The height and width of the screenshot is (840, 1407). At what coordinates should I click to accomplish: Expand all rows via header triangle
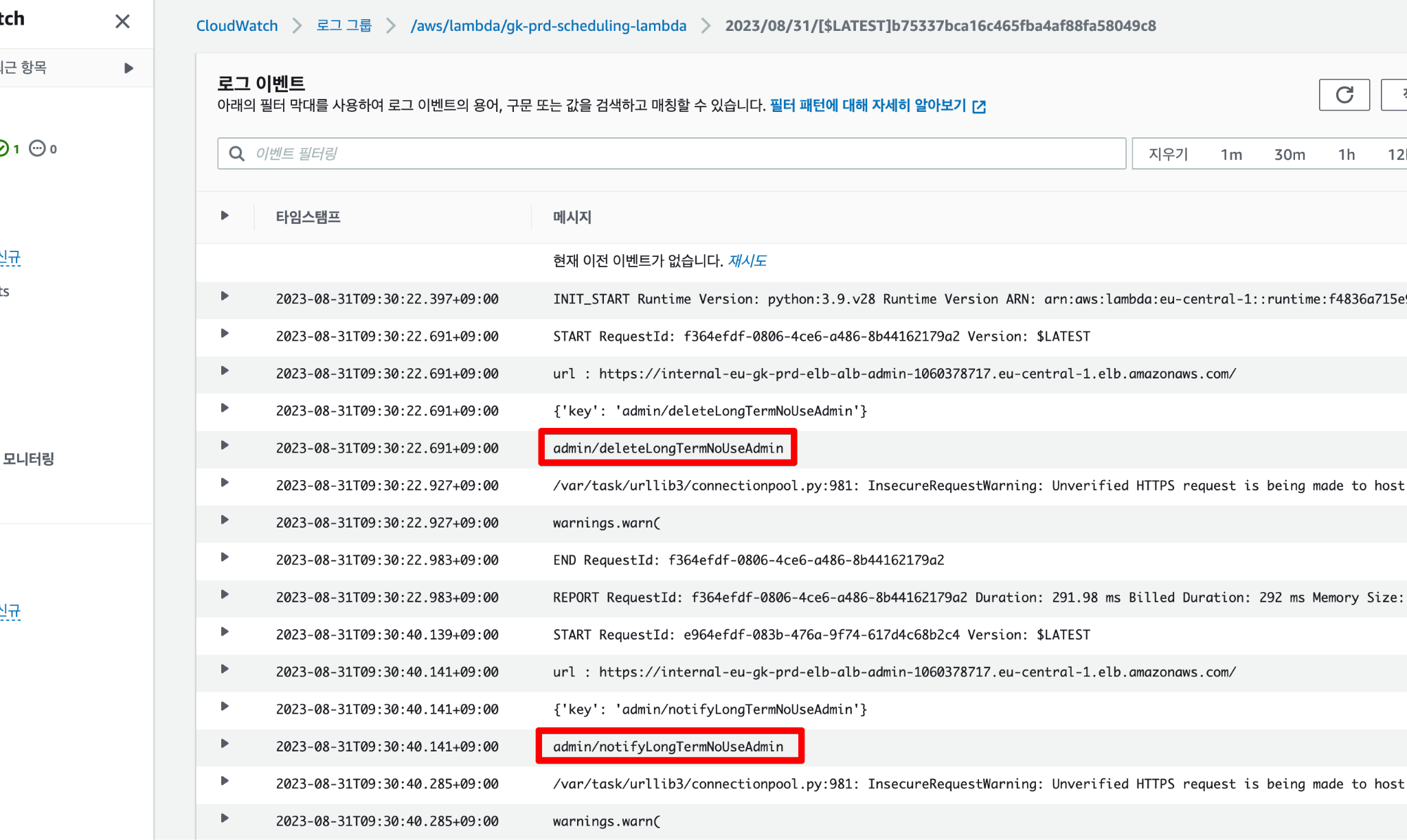point(225,216)
